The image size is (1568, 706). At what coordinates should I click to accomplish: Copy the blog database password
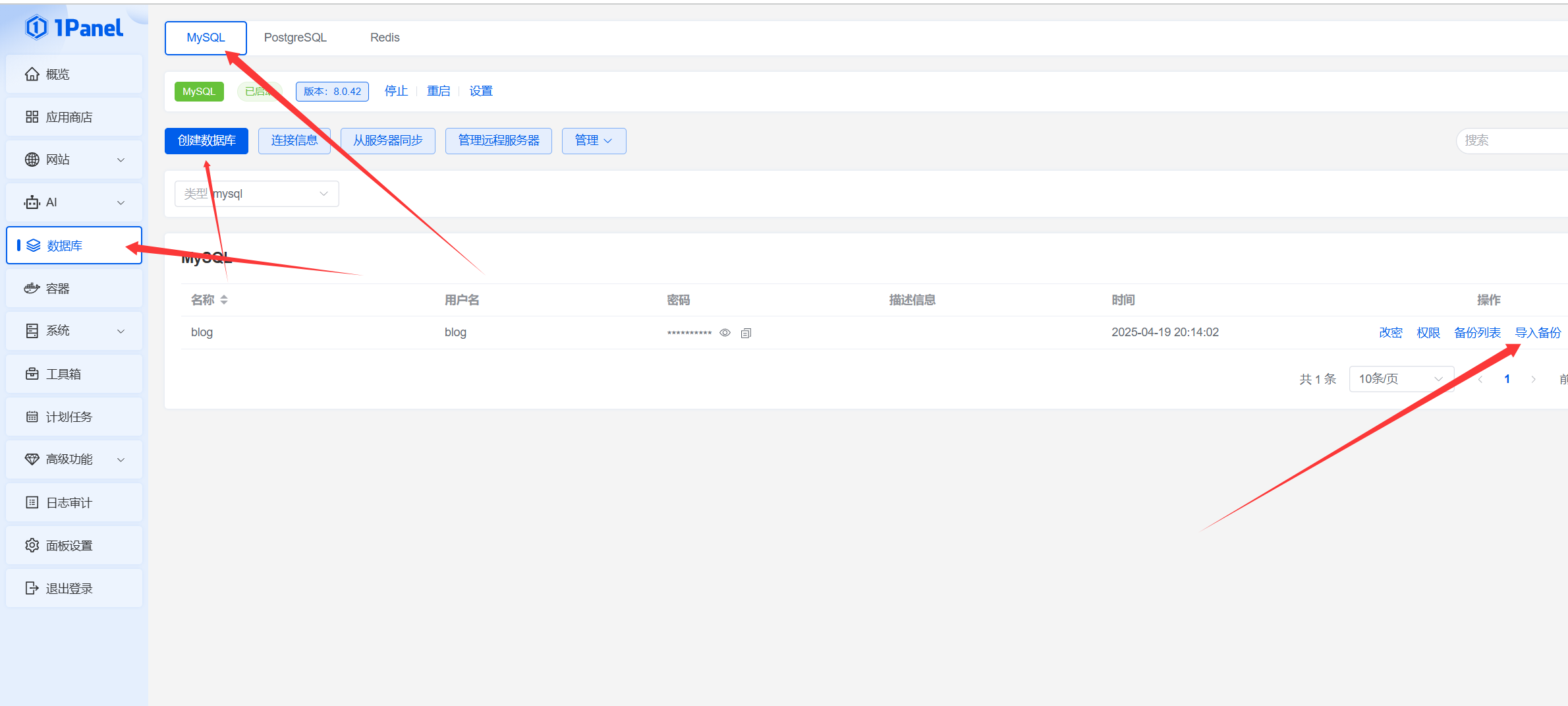(x=746, y=333)
